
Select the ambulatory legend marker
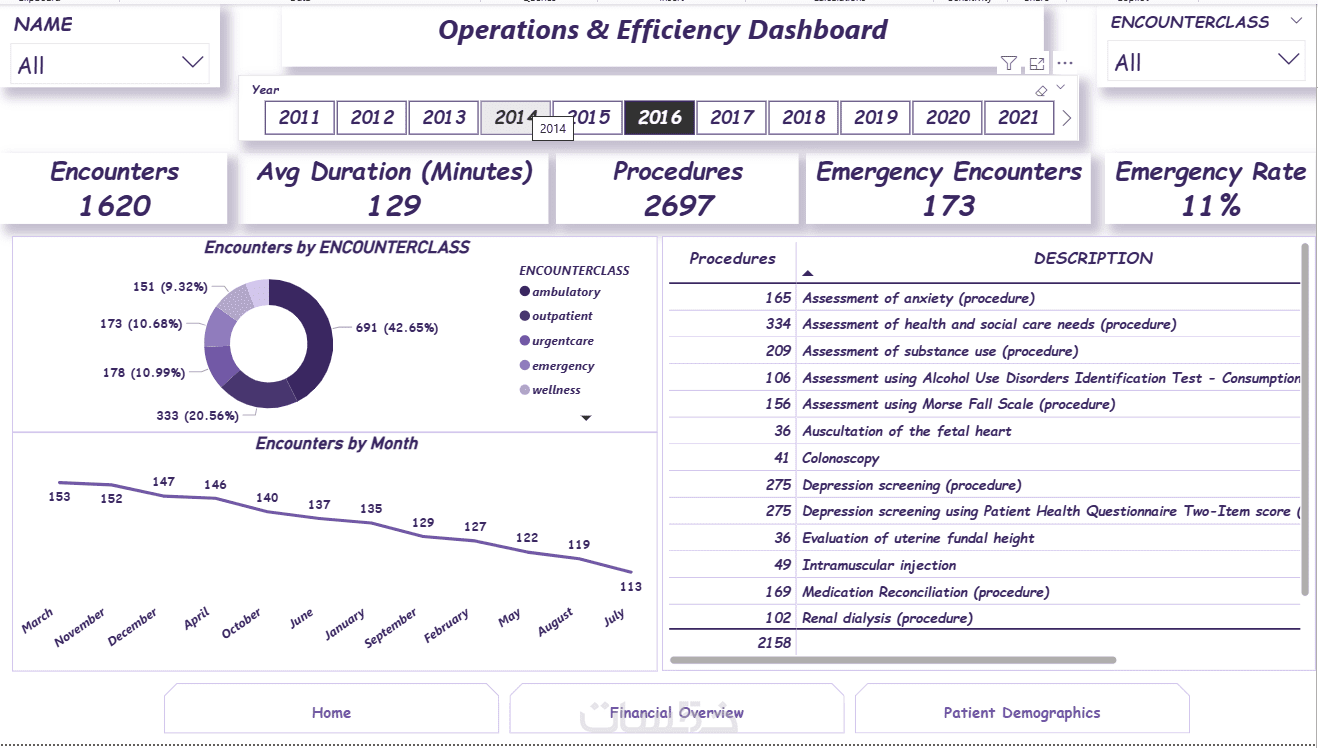(x=525, y=292)
